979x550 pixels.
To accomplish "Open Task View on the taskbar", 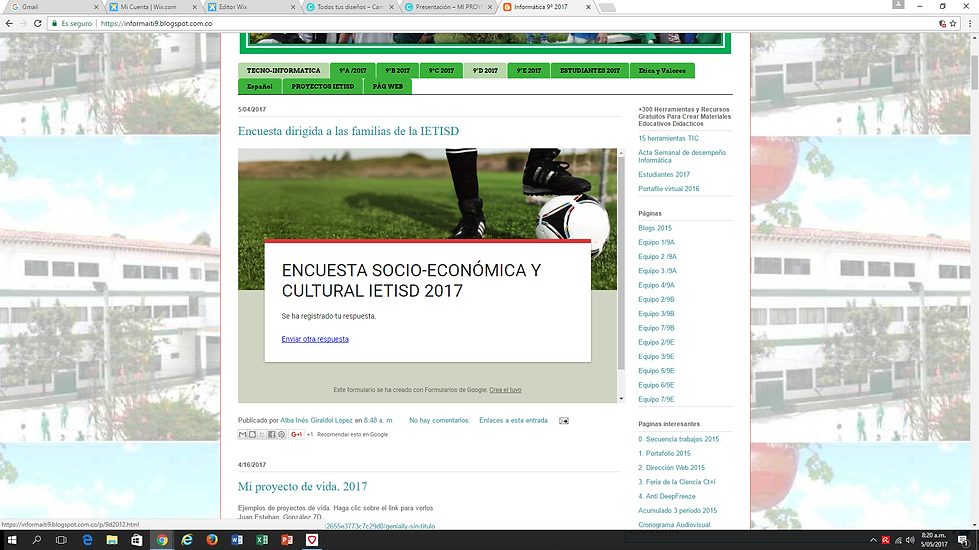I will click(61, 540).
